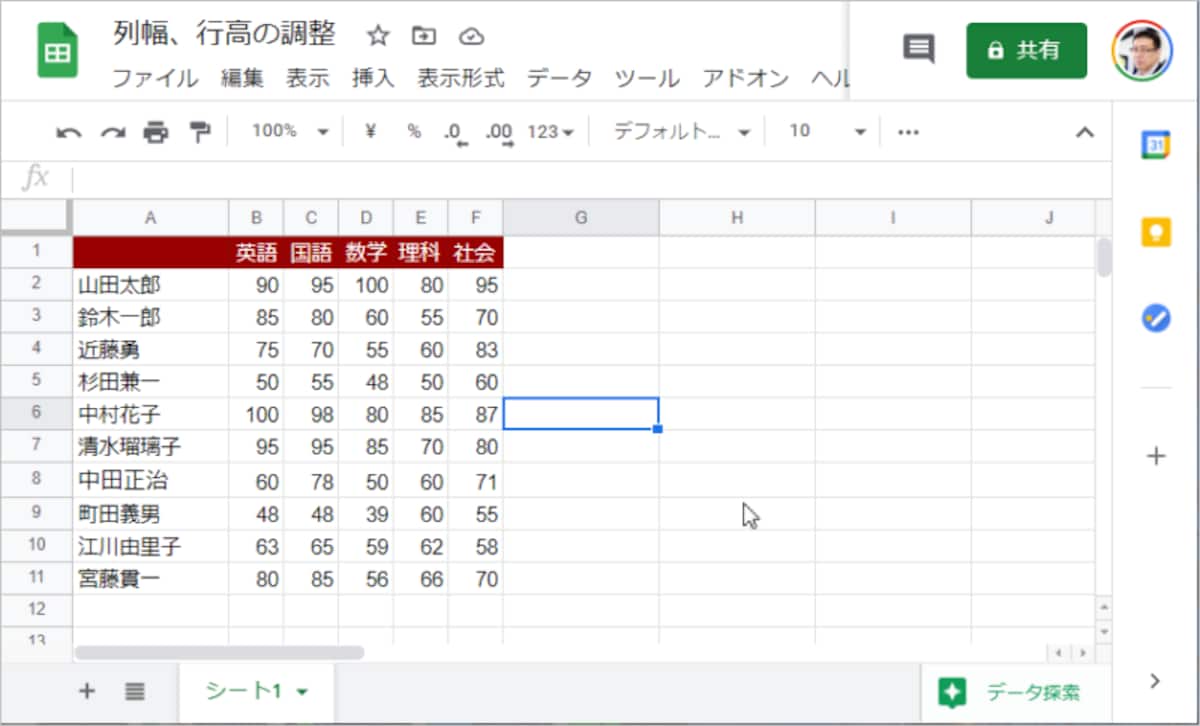The height and width of the screenshot is (726, 1200).
Task: Open the 表示形式 menu
Action: click(461, 78)
